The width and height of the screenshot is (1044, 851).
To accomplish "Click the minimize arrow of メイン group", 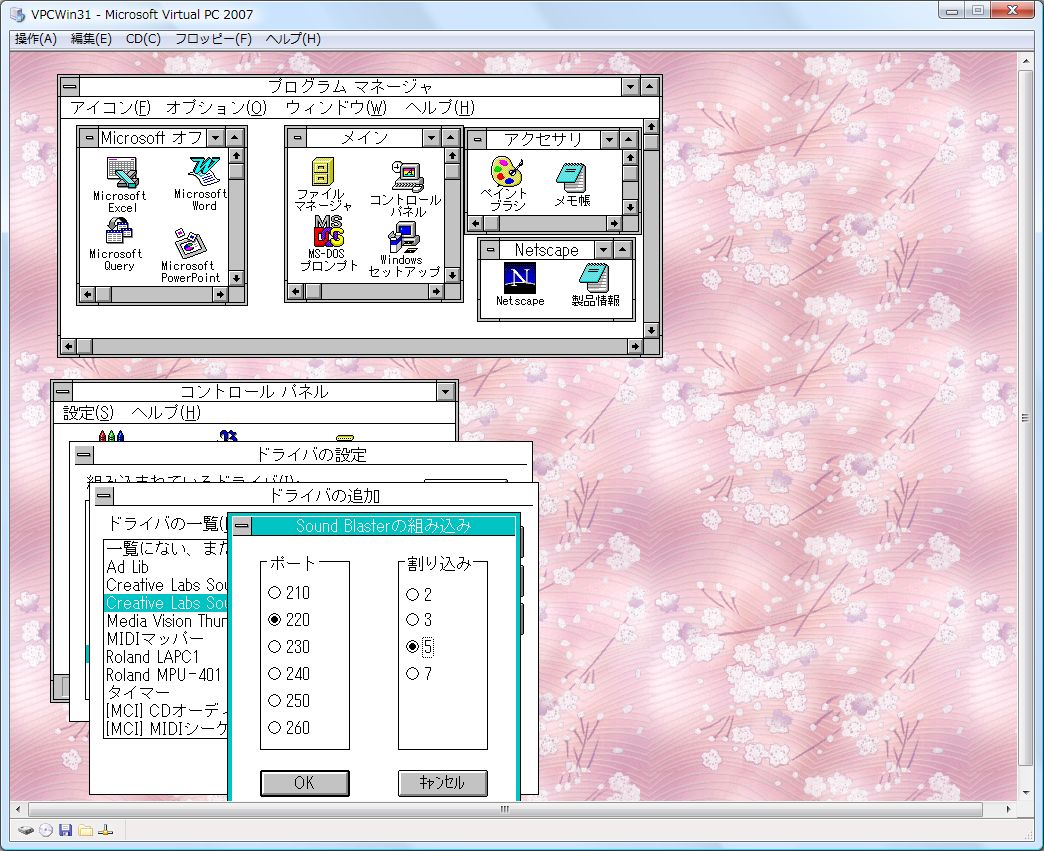I will click(431, 138).
